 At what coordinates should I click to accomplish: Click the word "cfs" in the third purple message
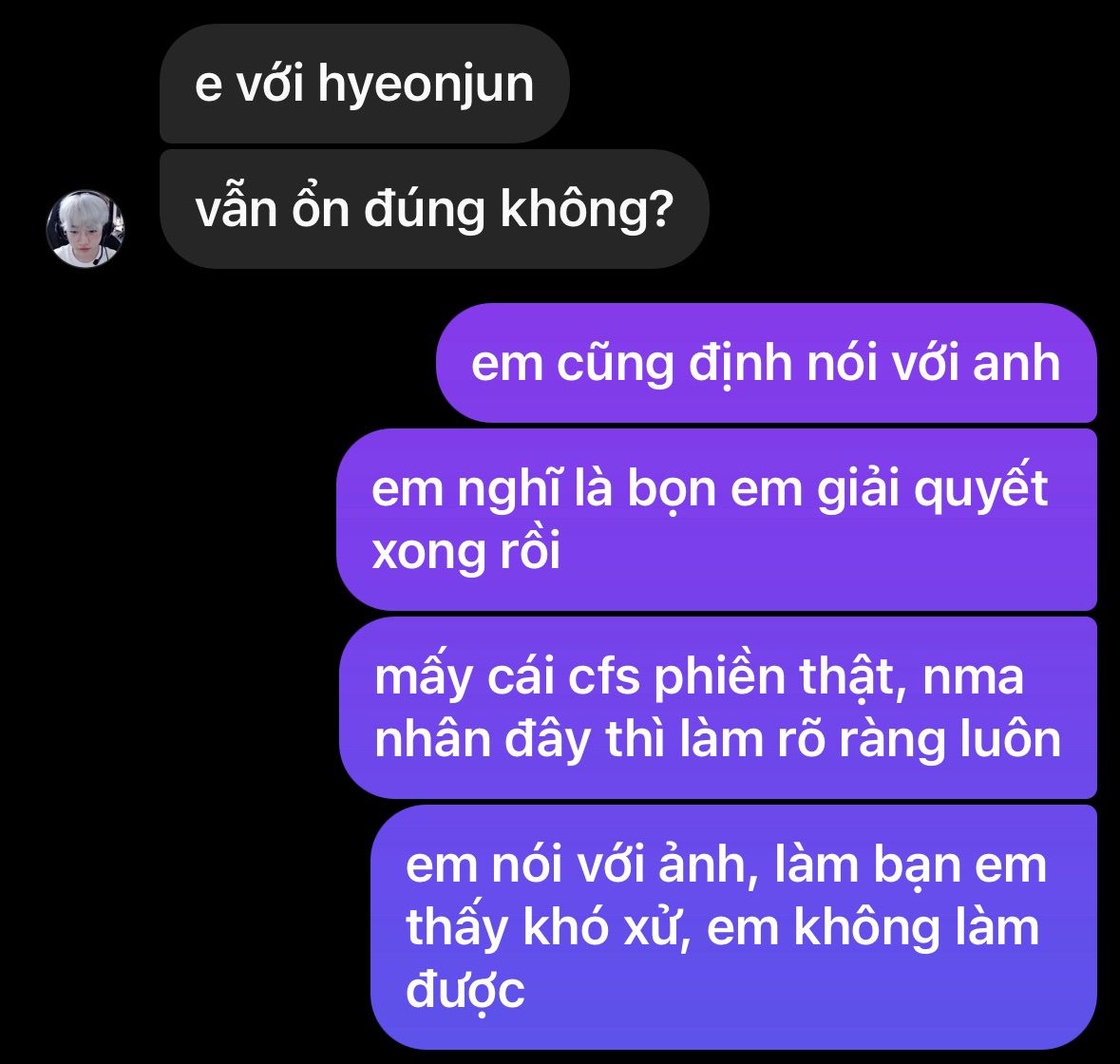coord(603,676)
